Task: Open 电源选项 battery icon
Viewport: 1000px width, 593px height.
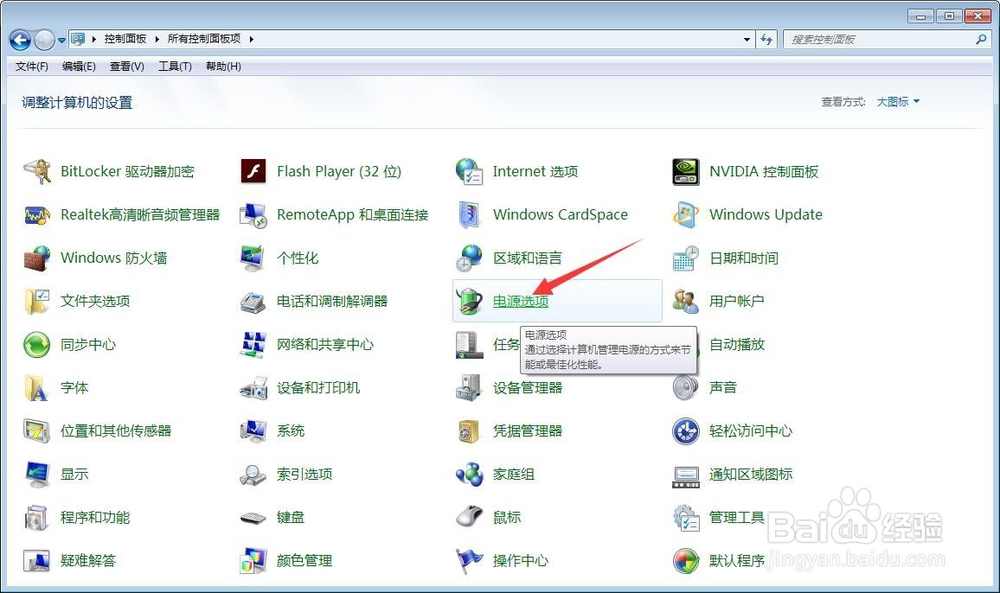Action: pyautogui.click(x=469, y=301)
